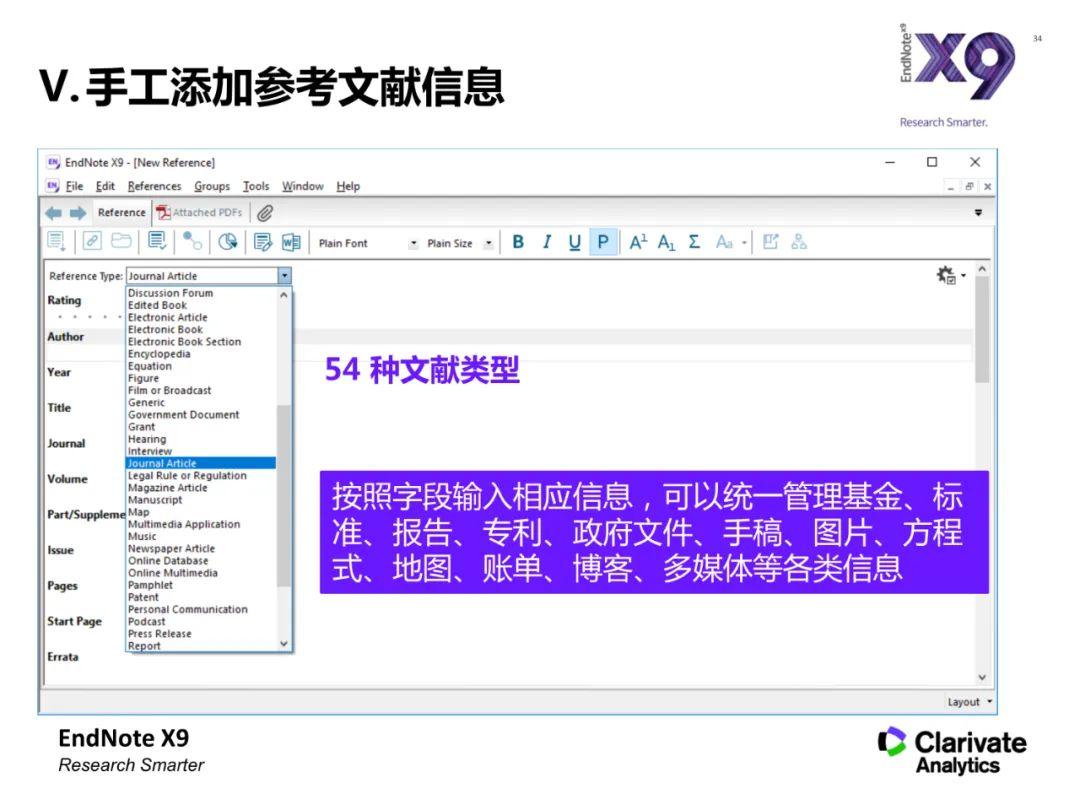
Task: Toggle underline formatting
Action: click(x=573, y=242)
